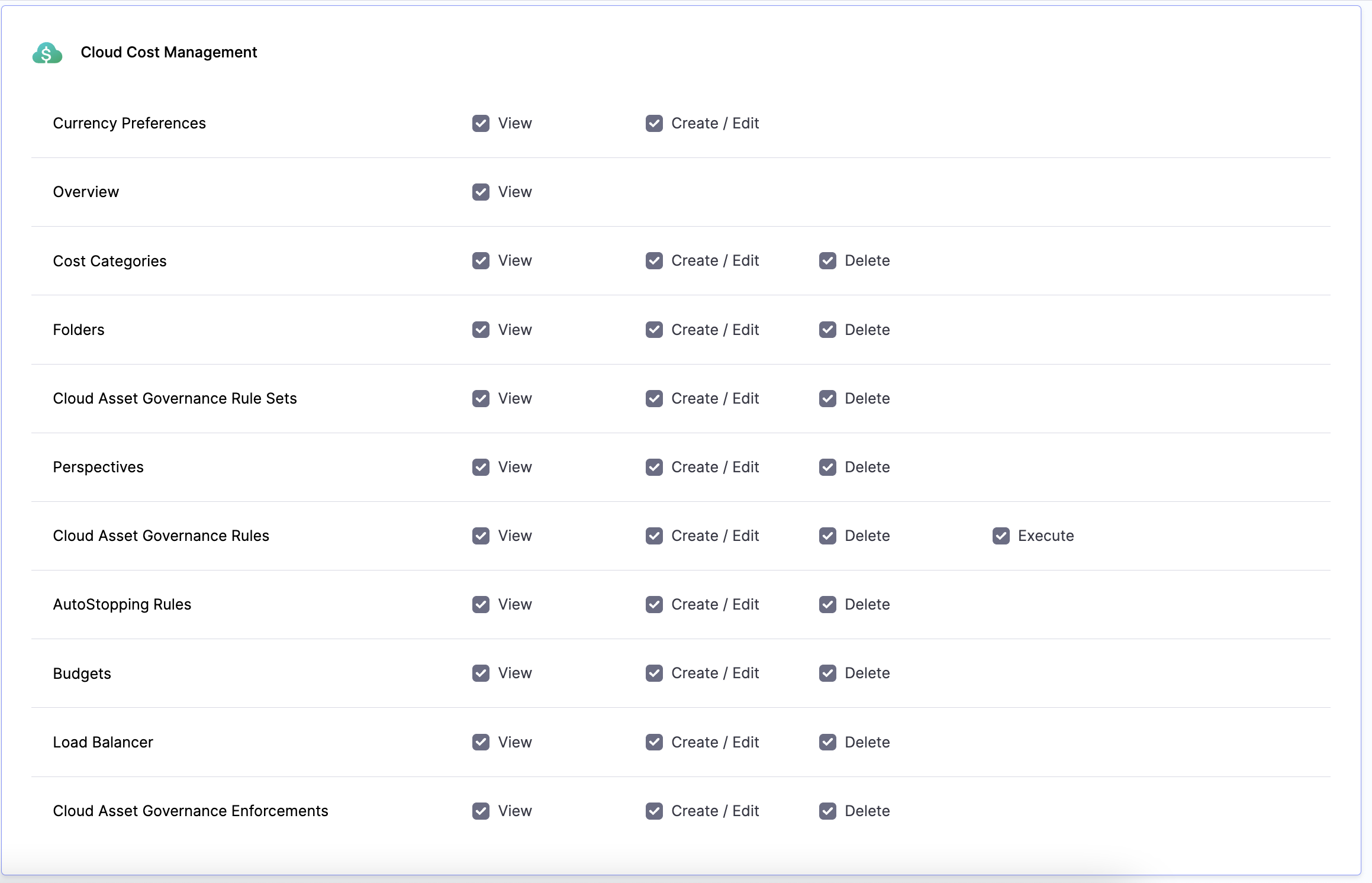1372x883 pixels.
Task: Click the Cloud Cost Management cloud icon
Action: coord(47,53)
